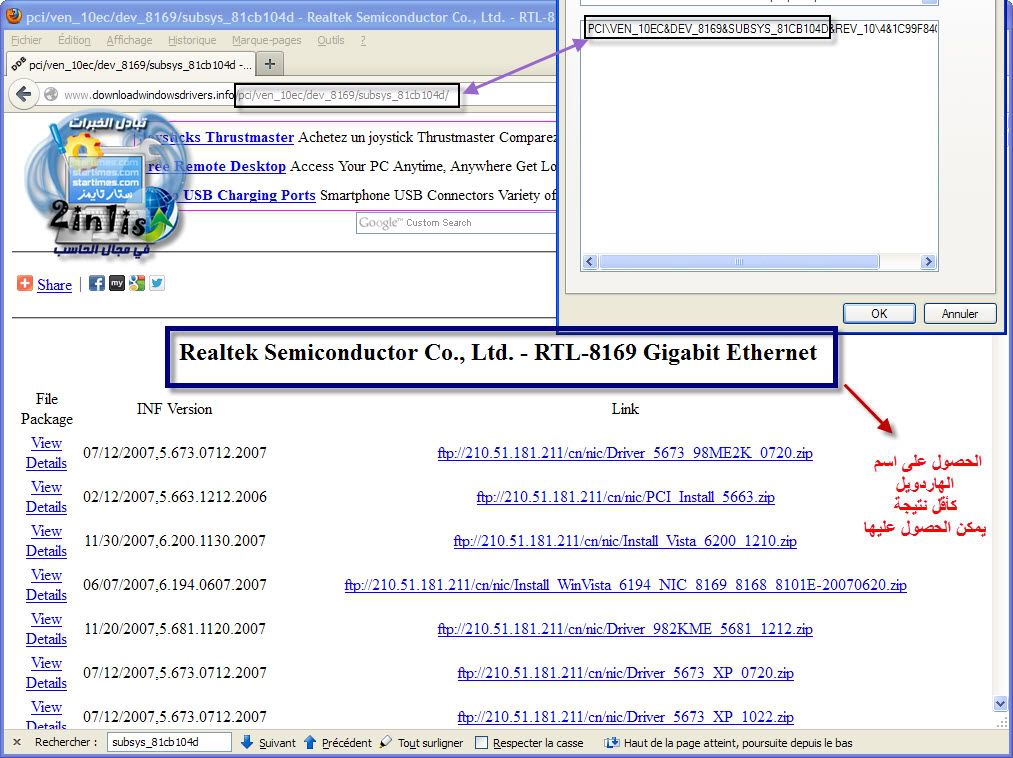1013x758 pixels.
Task: View Details for the Driver_5673_XP_0720.zip row
Action: coord(47,673)
